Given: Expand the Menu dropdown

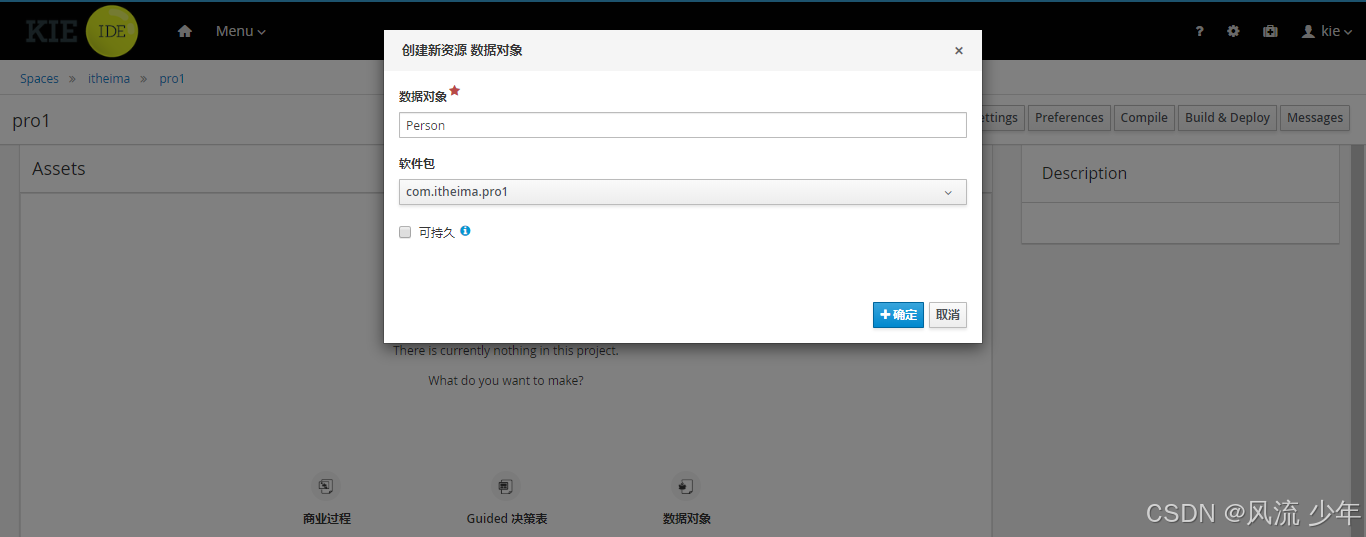Looking at the screenshot, I should pos(241,31).
